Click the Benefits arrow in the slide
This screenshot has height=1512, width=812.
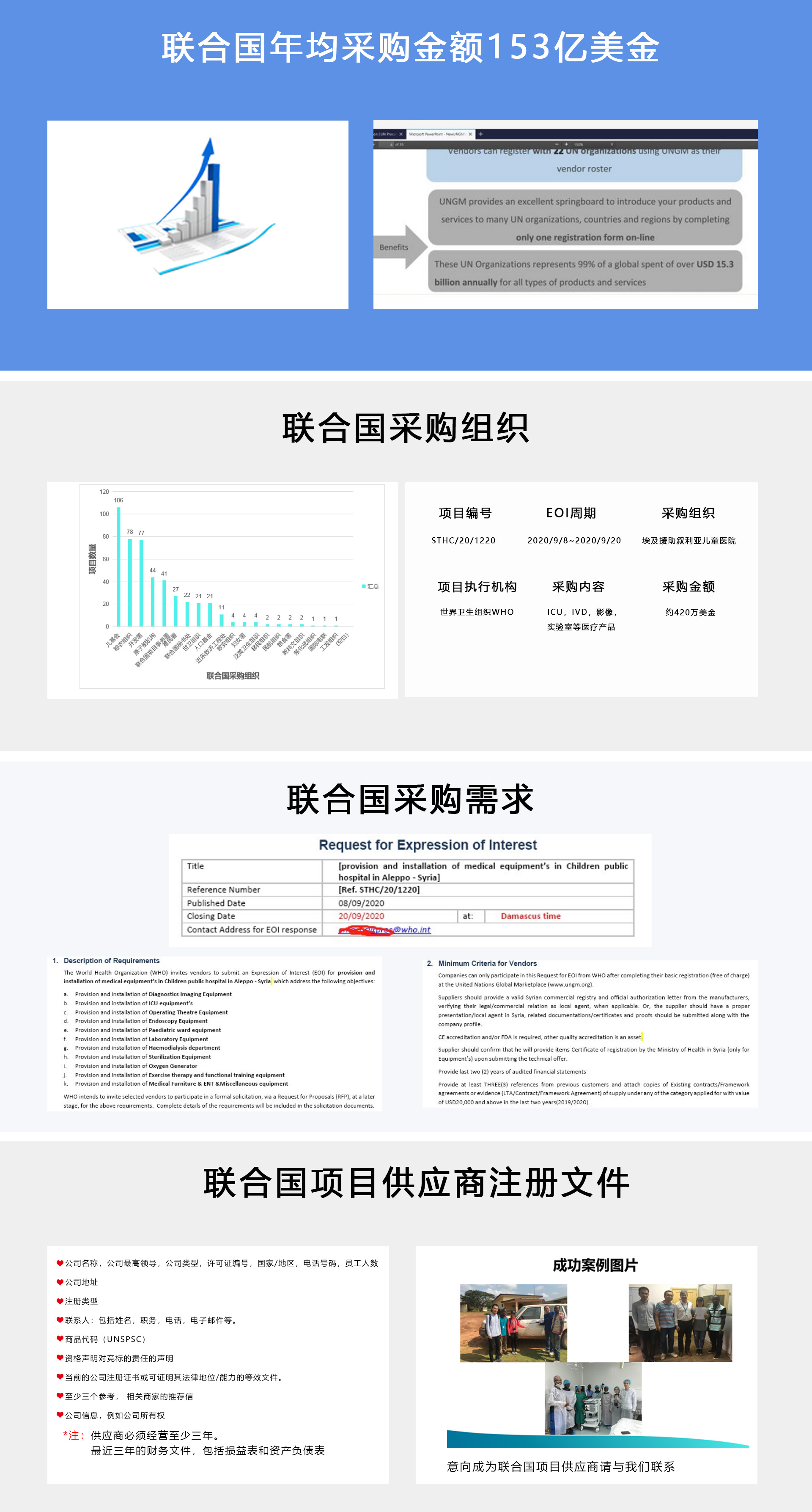pos(401,247)
